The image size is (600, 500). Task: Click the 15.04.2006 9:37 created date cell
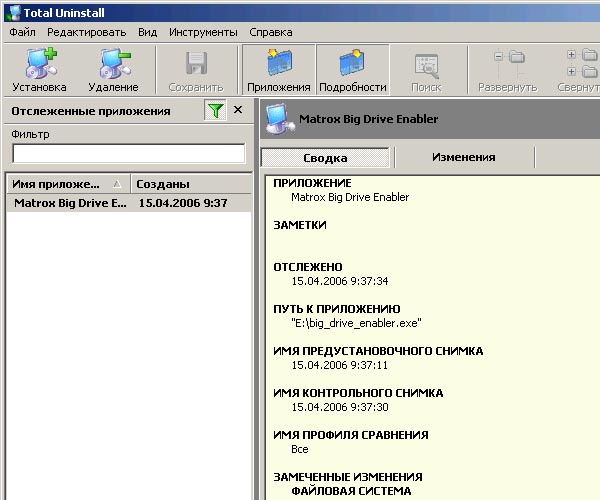point(183,203)
